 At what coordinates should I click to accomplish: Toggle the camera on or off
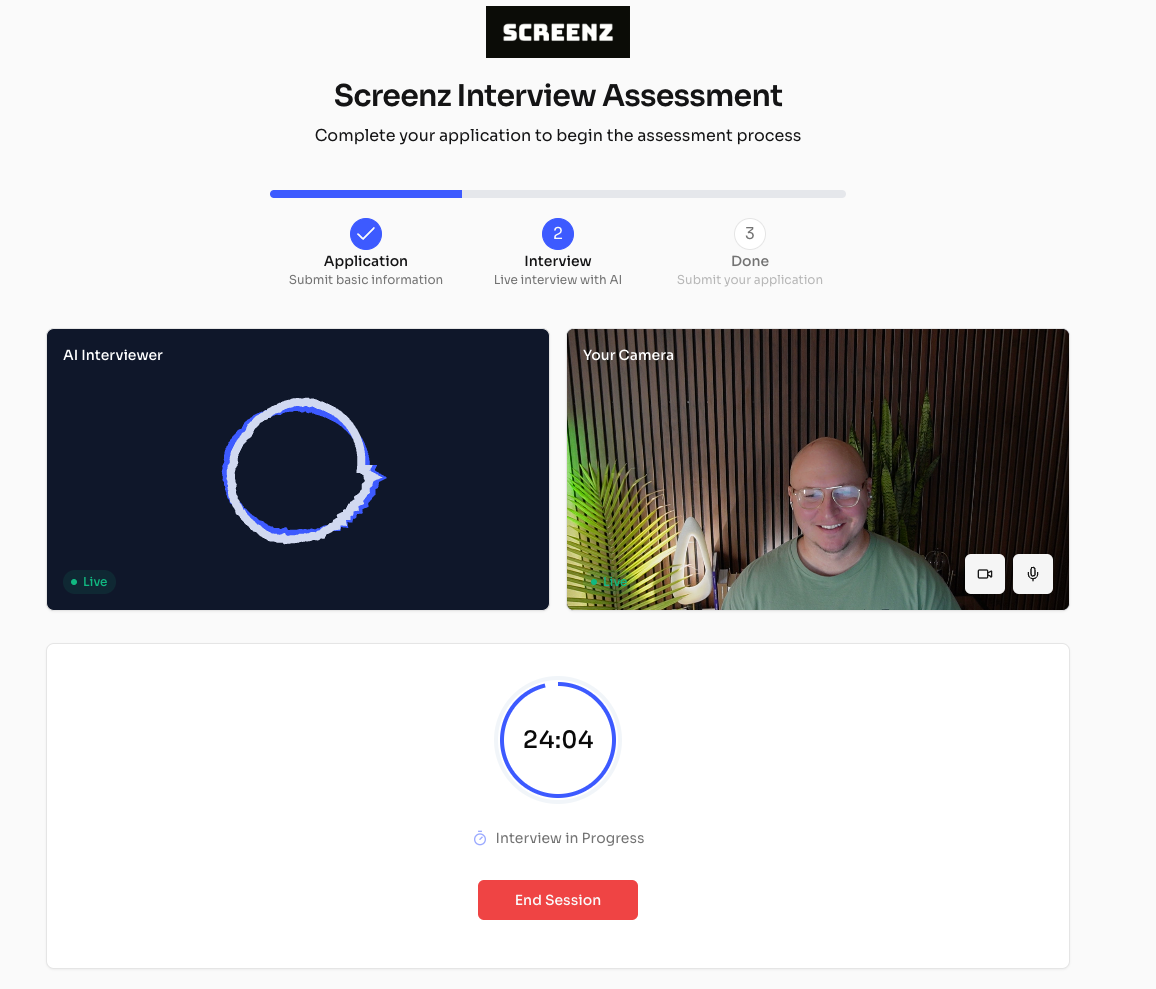pyautogui.click(x=984, y=574)
